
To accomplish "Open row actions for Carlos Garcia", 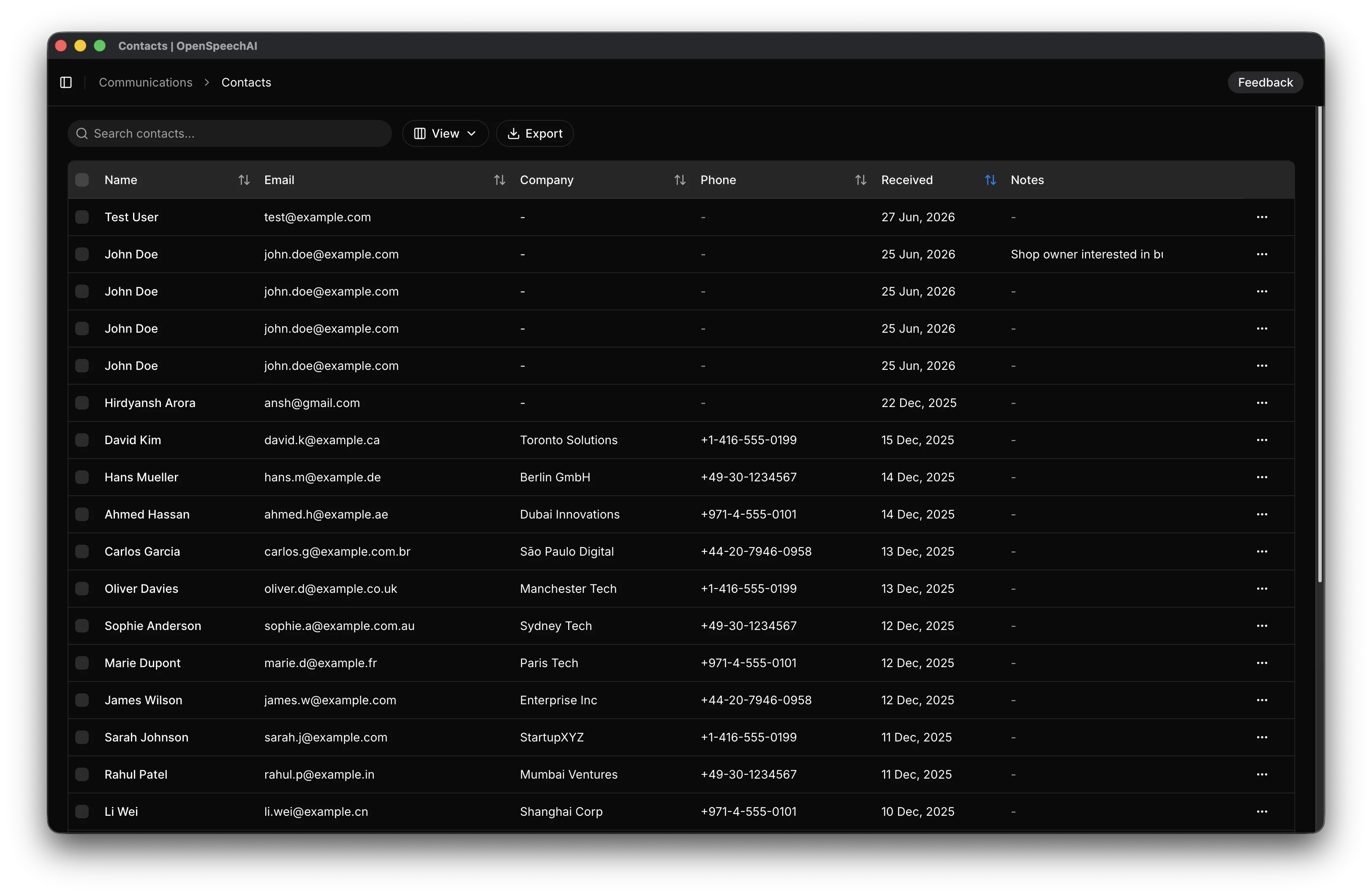I will [x=1261, y=551].
